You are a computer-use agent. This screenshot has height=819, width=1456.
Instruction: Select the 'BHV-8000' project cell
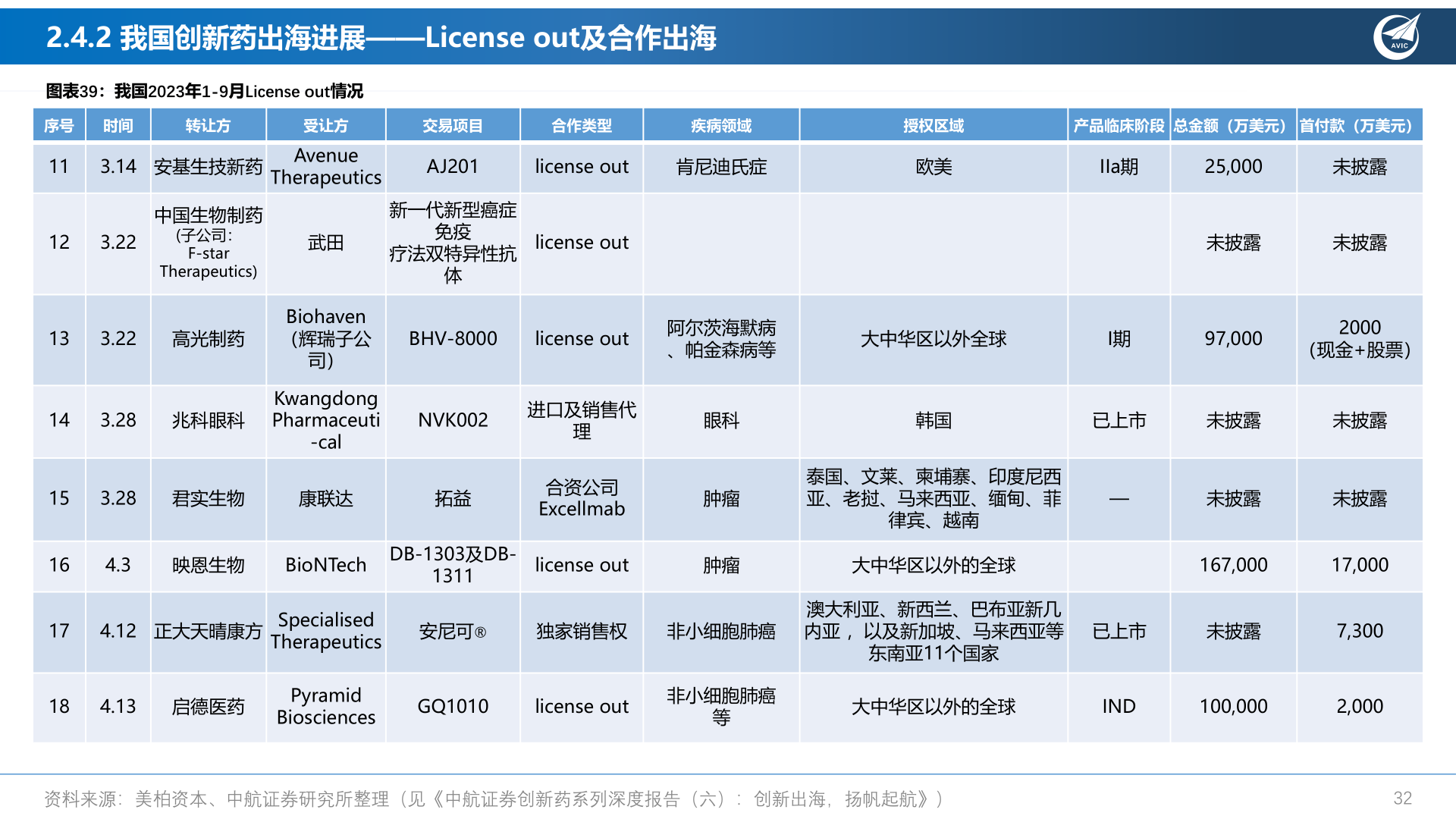(453, 339)
